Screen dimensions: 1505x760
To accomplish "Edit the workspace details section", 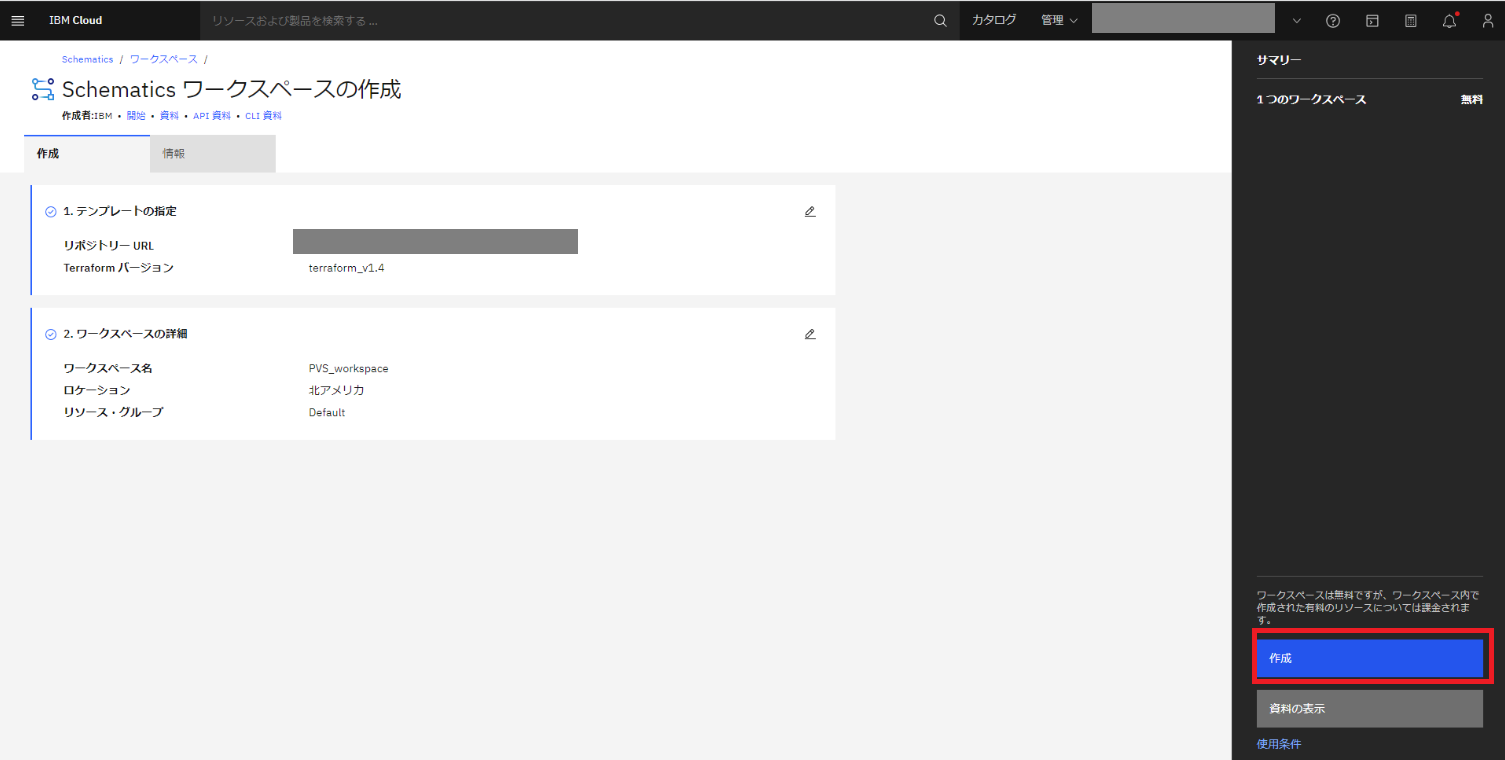I will (x=810, y=334).
